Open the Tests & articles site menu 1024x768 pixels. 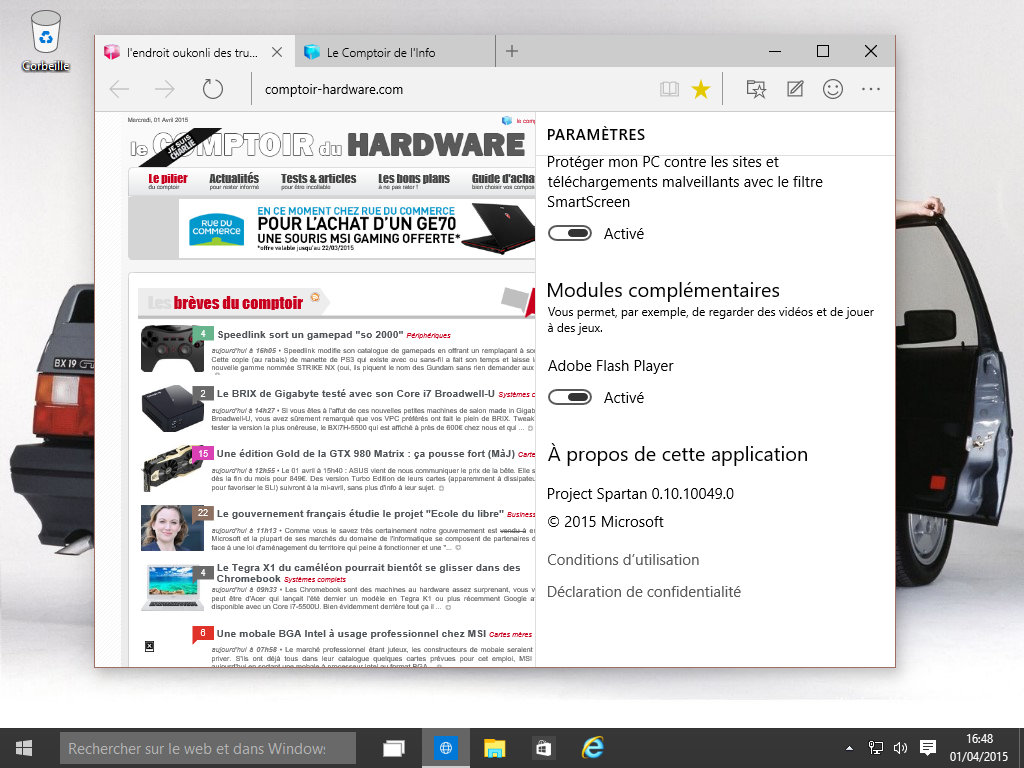click(318, 182)
